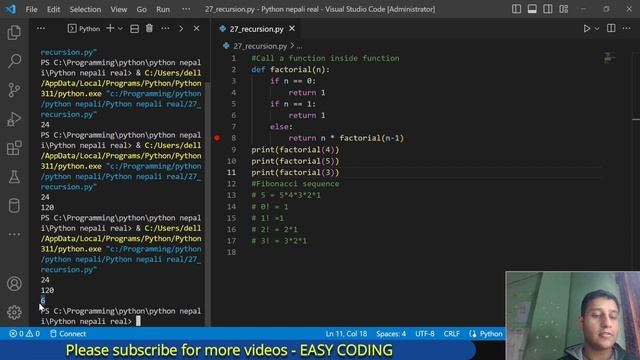
Task: Open the Explorer view in activity bar
Action: click(14, 33)
